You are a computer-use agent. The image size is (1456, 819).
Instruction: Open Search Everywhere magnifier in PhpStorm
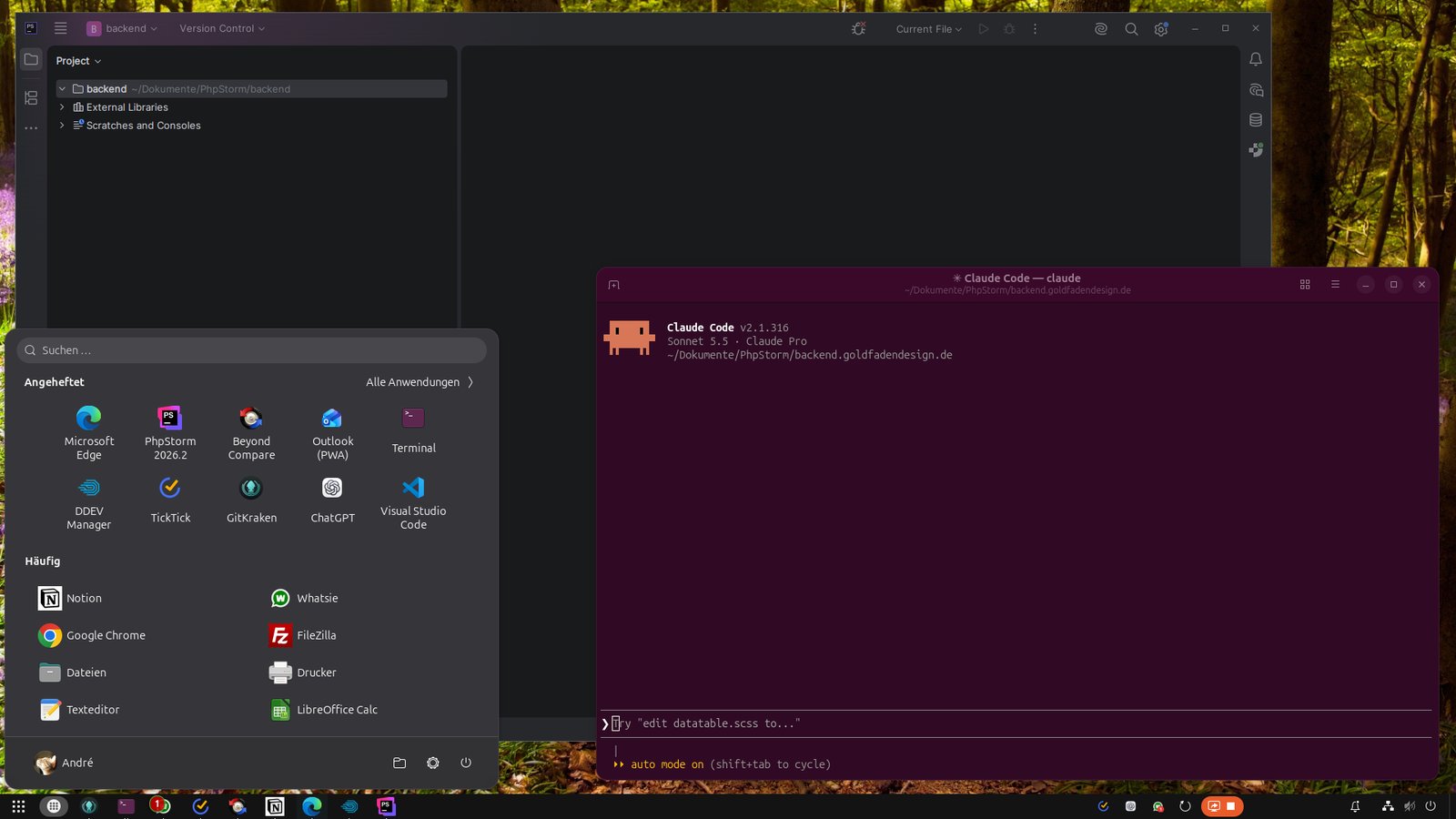(x=1131, y=29)
